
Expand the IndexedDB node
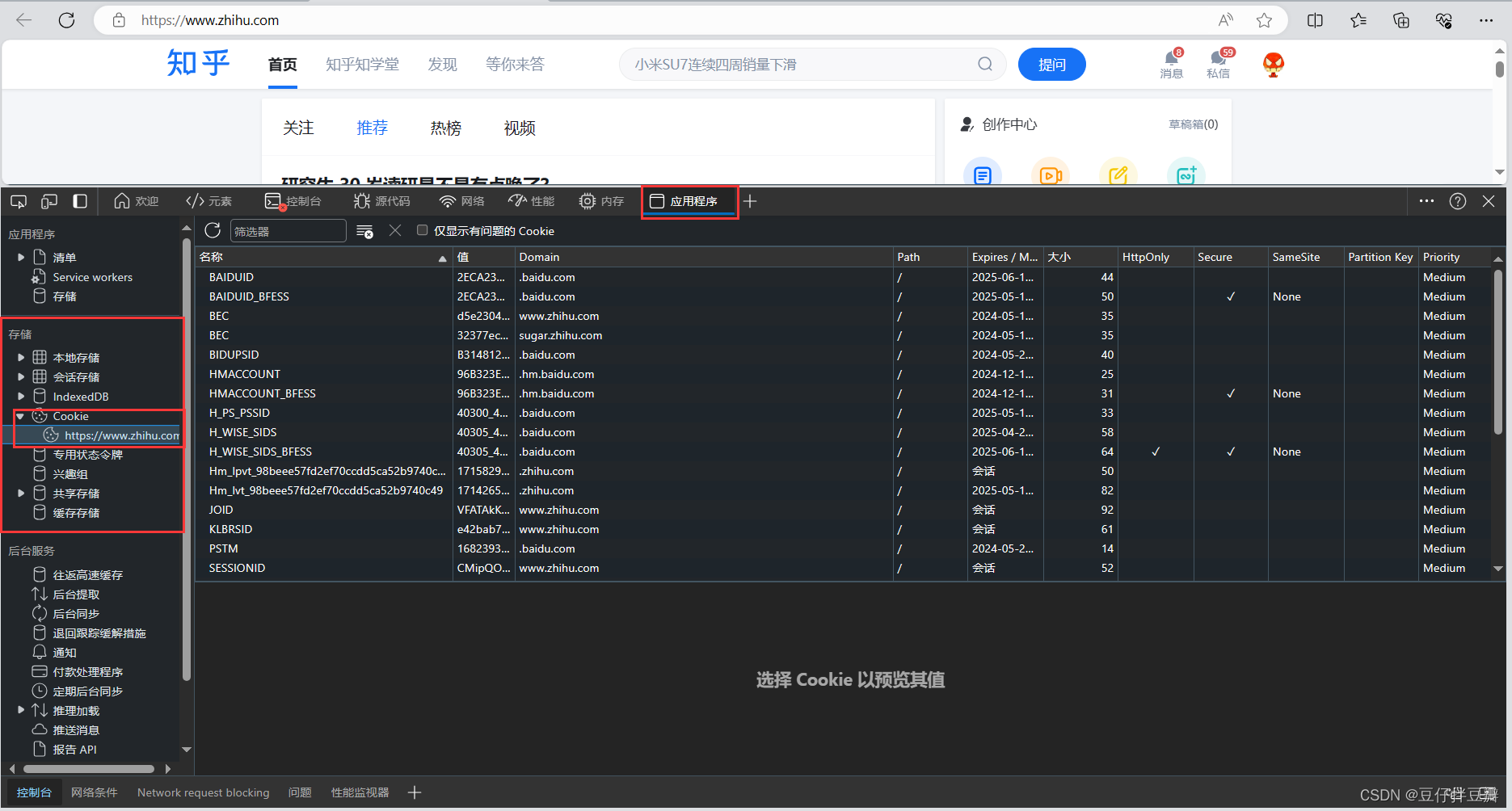(21, 396)
